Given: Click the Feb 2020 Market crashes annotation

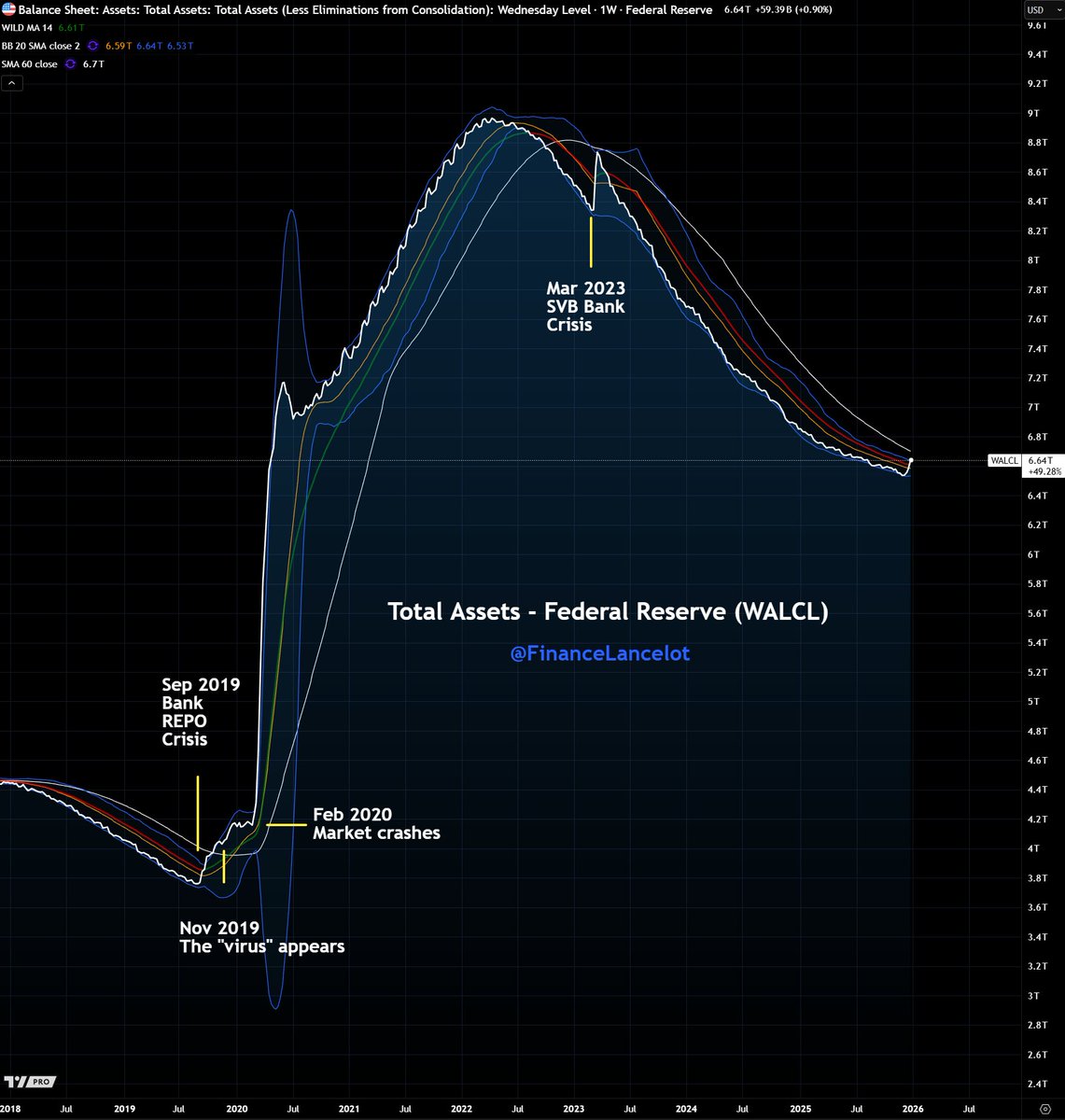Looking at the screenshot, I should click(376, 824).
